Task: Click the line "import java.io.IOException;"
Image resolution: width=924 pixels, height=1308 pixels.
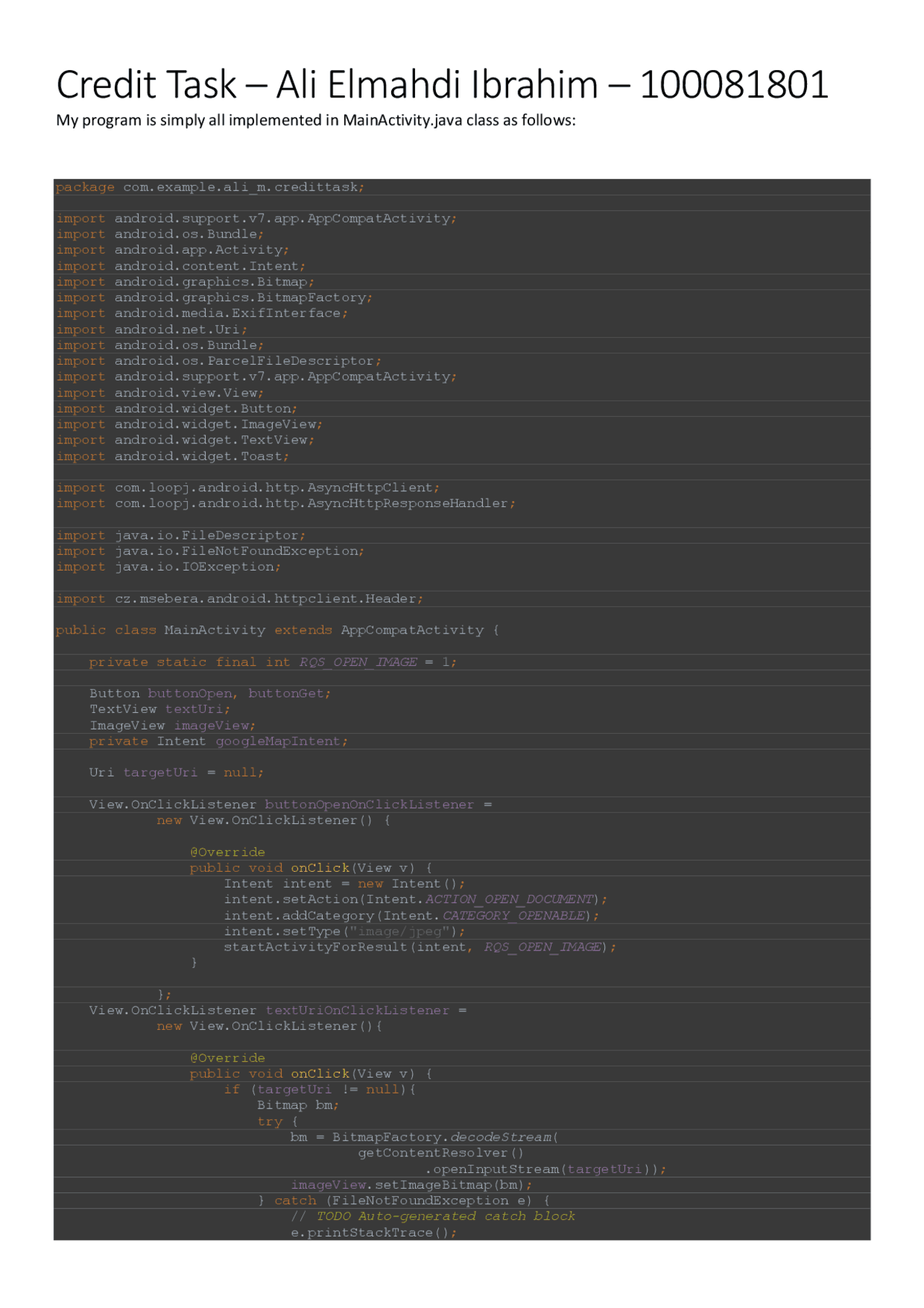Action: pos(168,567)
